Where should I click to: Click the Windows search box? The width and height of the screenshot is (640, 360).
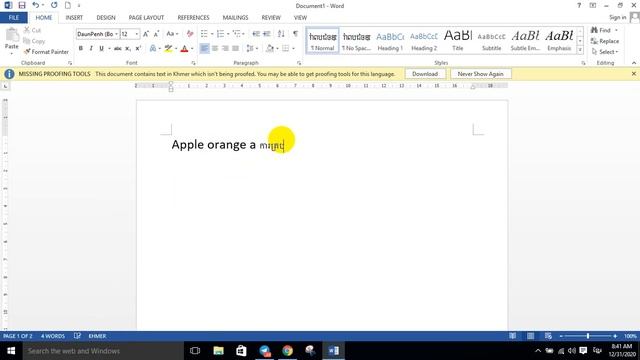click(x=103, y=351)
